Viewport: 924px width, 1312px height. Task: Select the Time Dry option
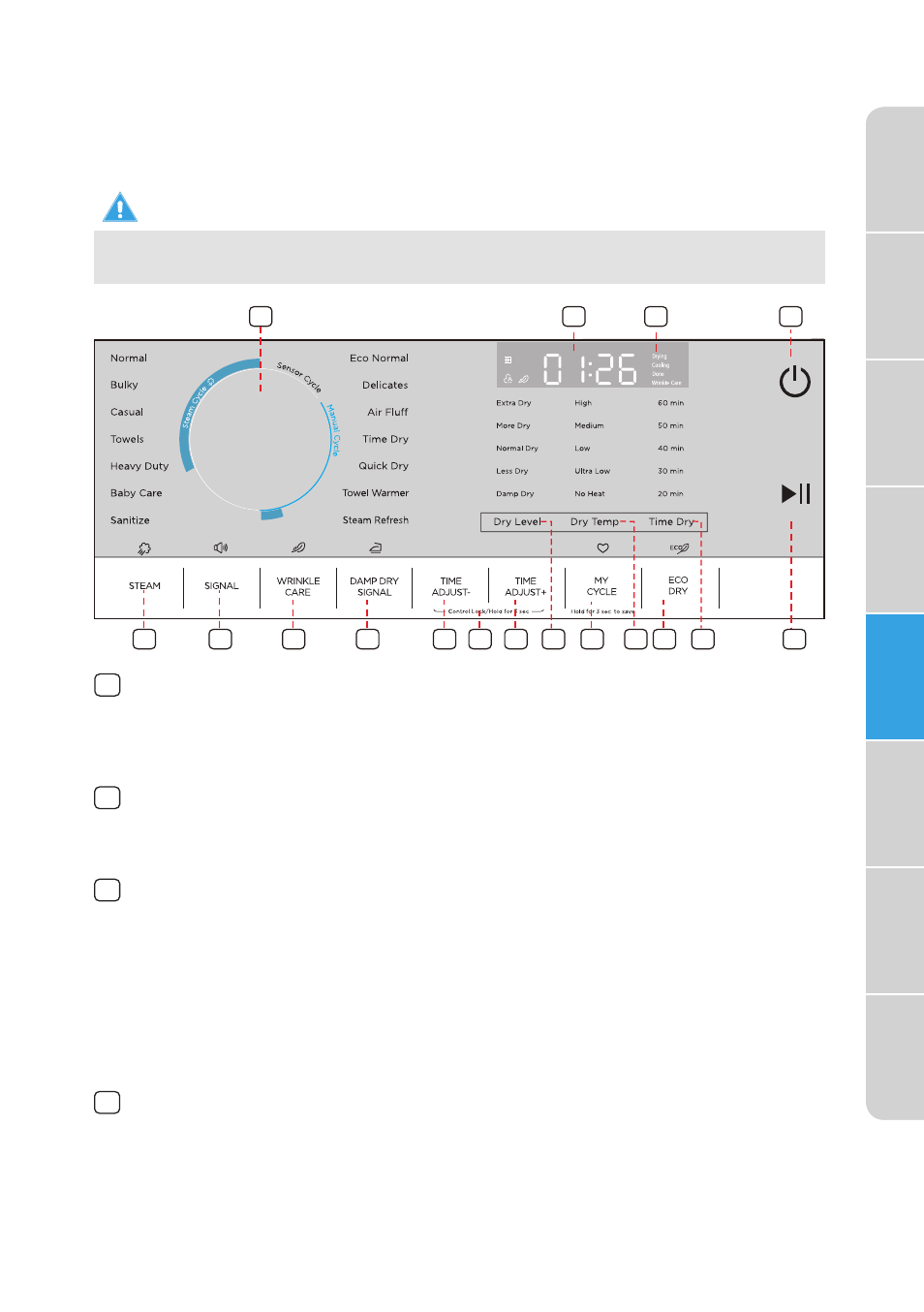[x=671, y=522]
